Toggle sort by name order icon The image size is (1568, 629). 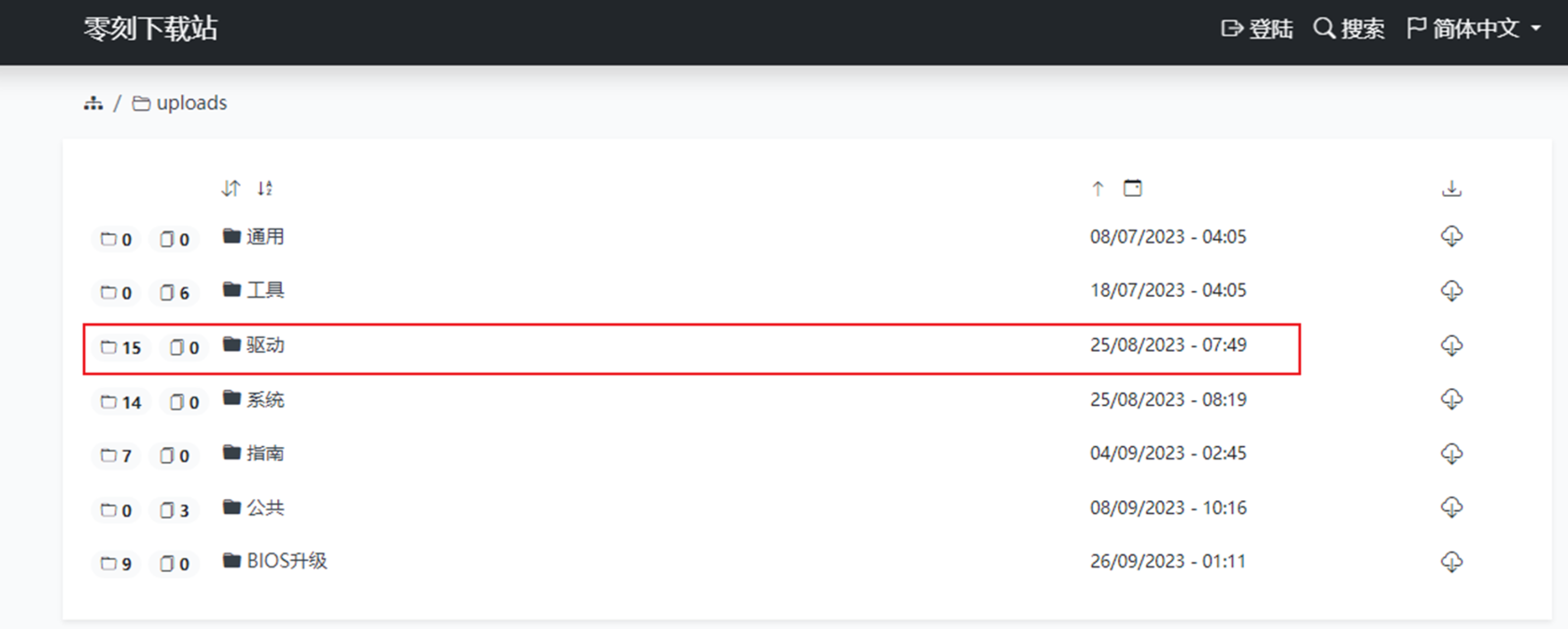pos(231,189)
